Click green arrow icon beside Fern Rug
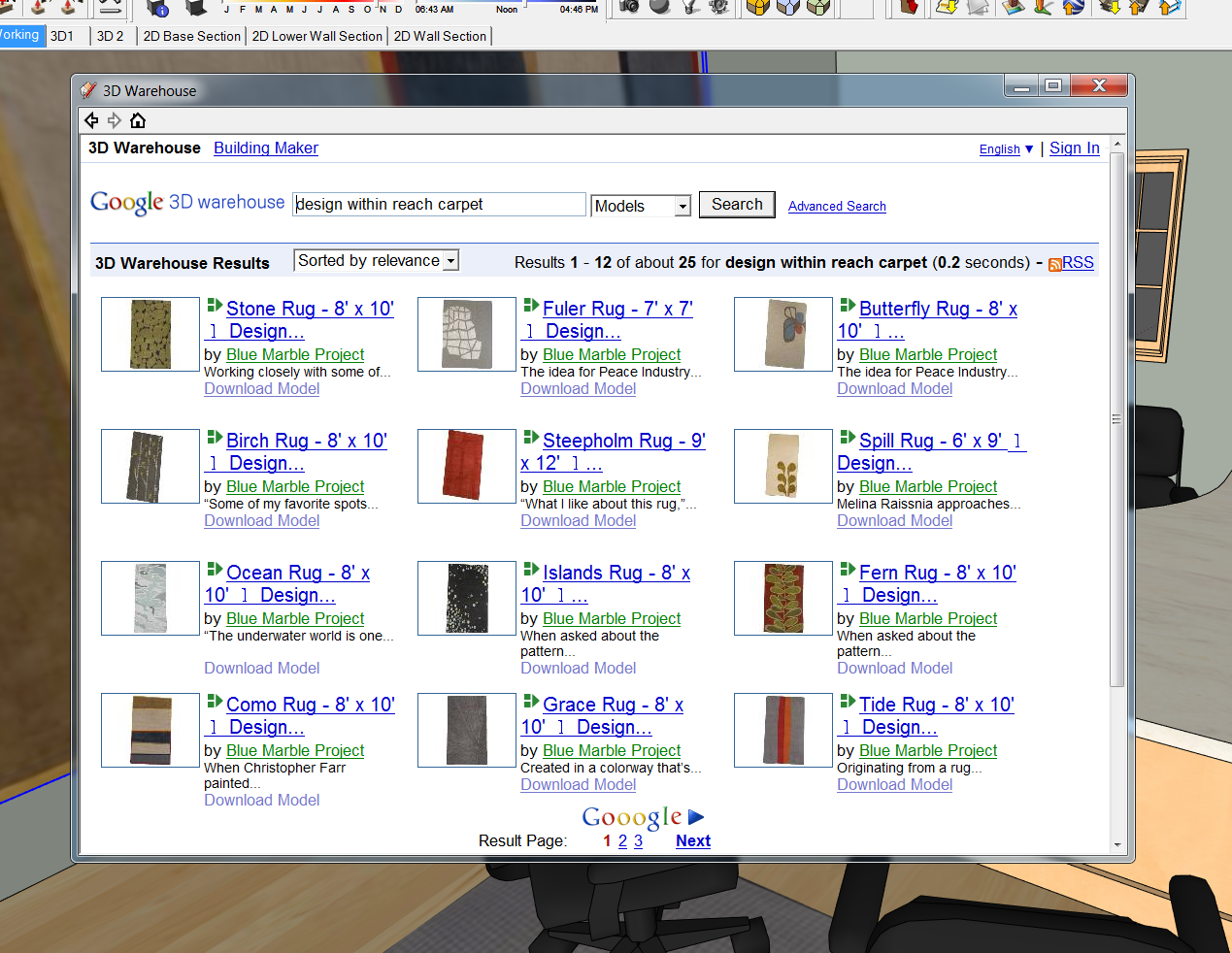Image resolution: width=1232 pixels, height=953 pixels. tap(848, 570)
